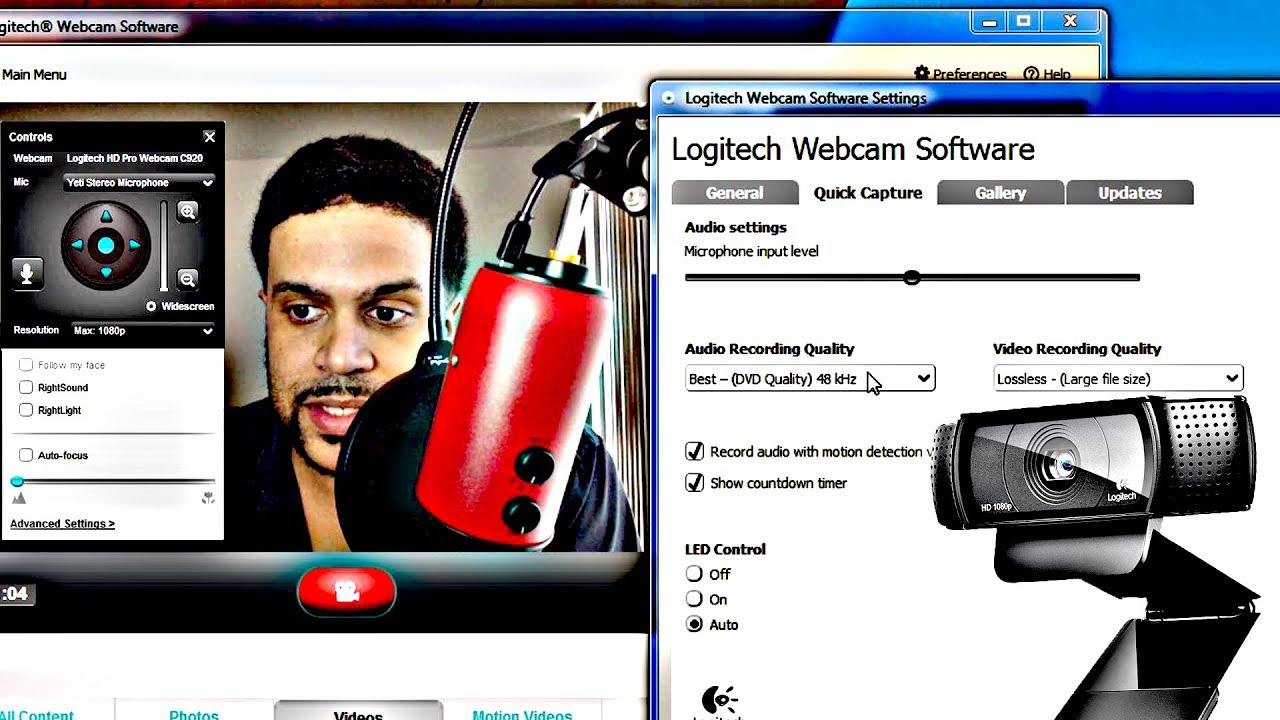
Task: Toggle the RightLight checkbox
Action: pyautogui.click(x=26, y=410)
